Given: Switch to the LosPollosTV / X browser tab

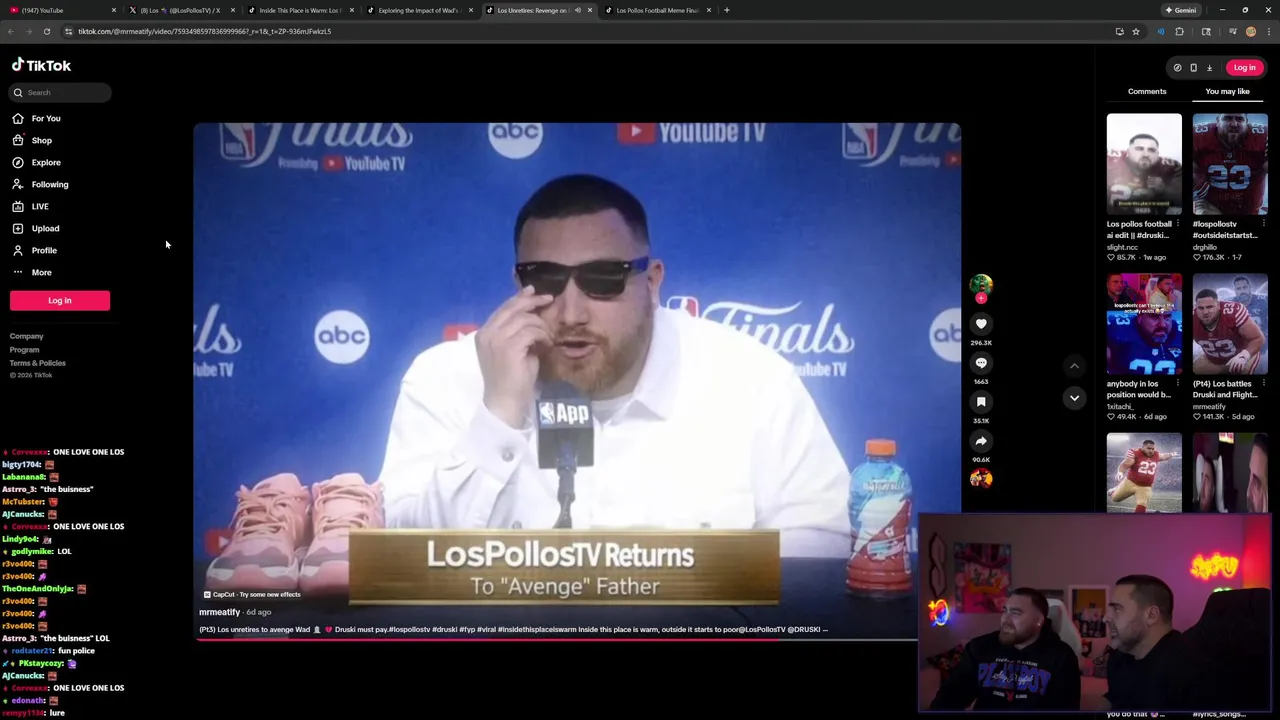Looking at the screenshot, I should (x=180, y=10).
